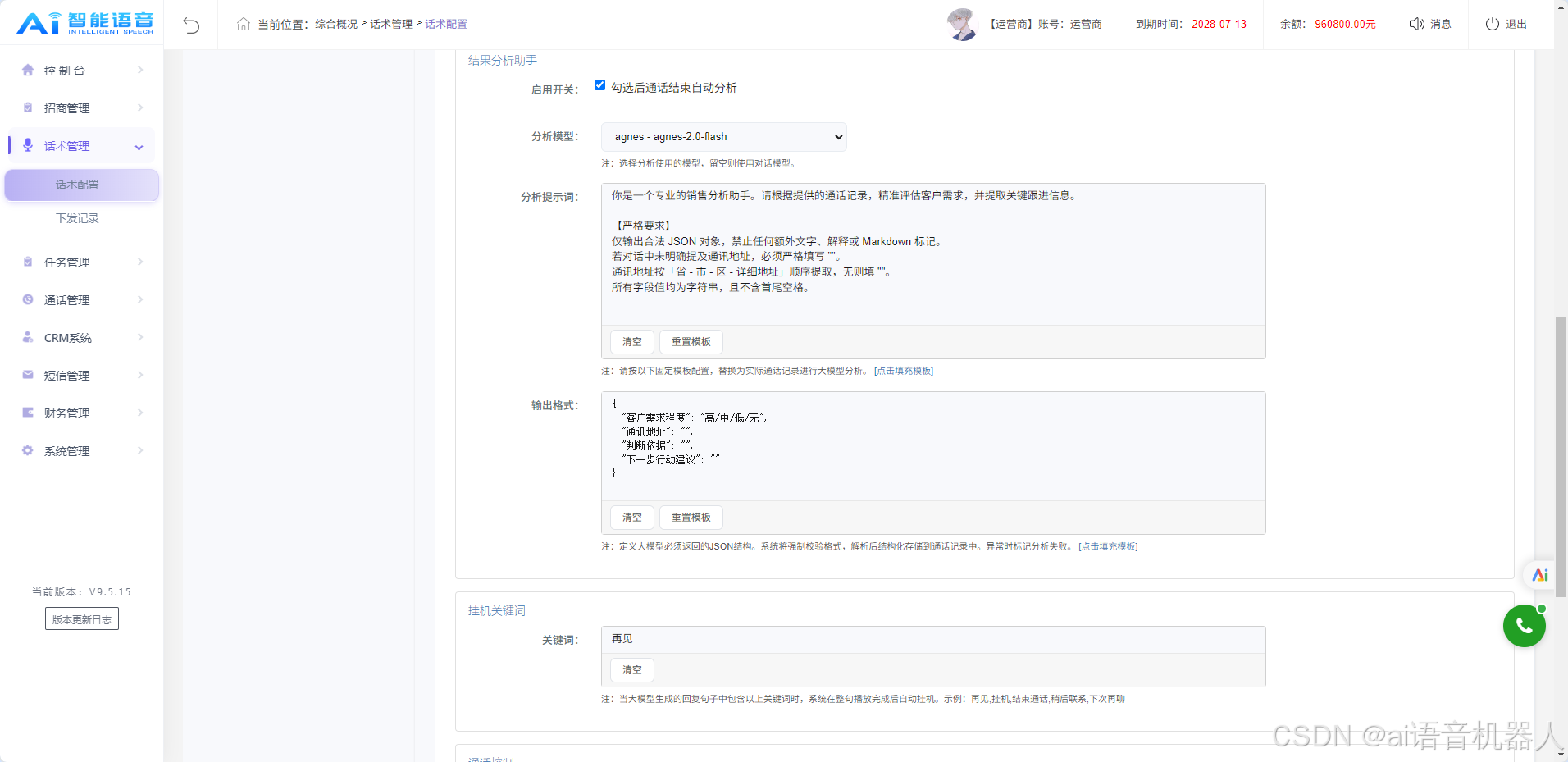Click 清空 under the 关键词 field

pos(632,670)
